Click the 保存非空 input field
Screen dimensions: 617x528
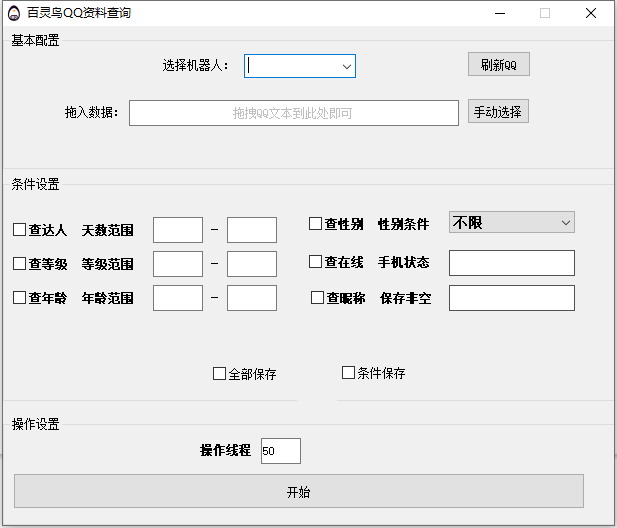pyautogui.click(x=512, y=298)
